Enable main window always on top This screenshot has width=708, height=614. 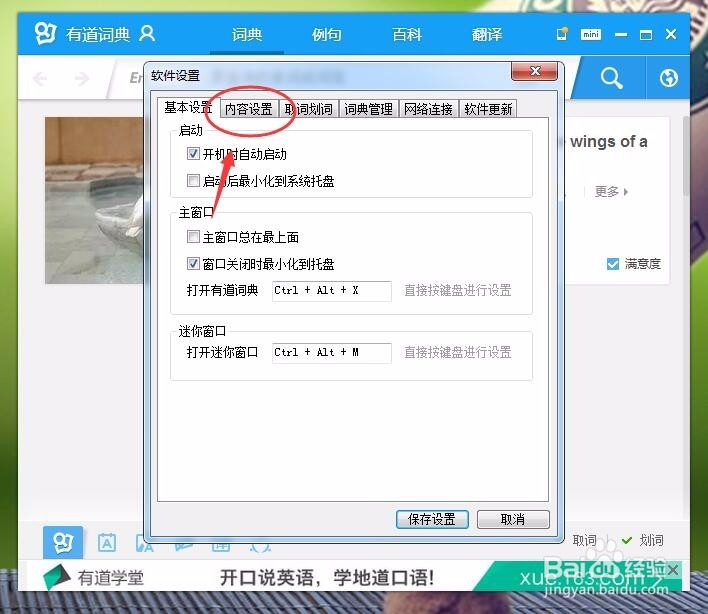pos(193,236)
